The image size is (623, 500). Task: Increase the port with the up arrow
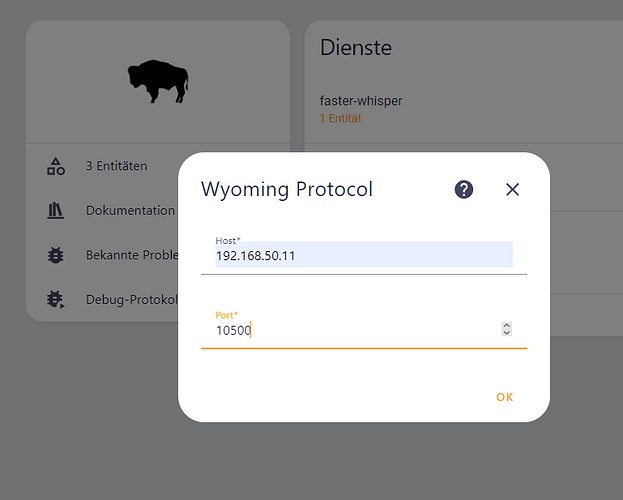[507, 325]
